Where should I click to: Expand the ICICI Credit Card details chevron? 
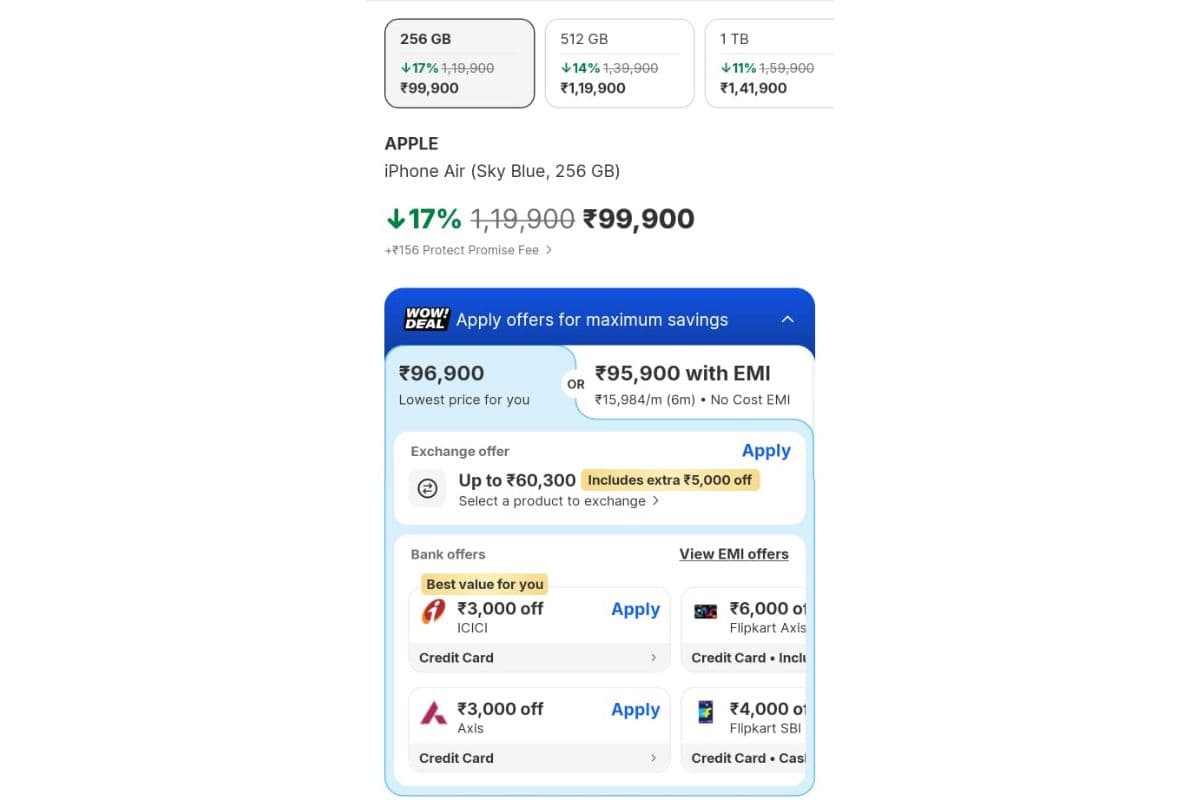pyautogui.click(x=653, y=658)
